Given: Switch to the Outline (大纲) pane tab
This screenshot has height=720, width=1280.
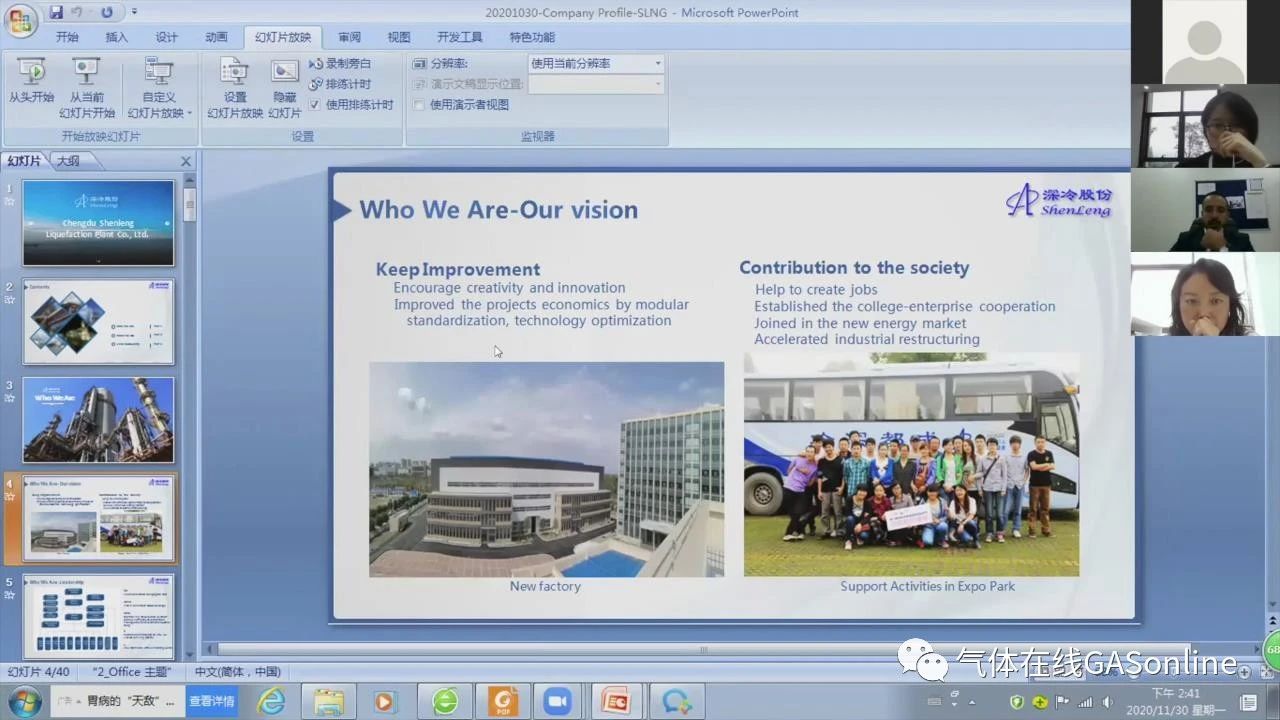Looking at the screenshot, I should pyautogui.click(x=68, y=161).
